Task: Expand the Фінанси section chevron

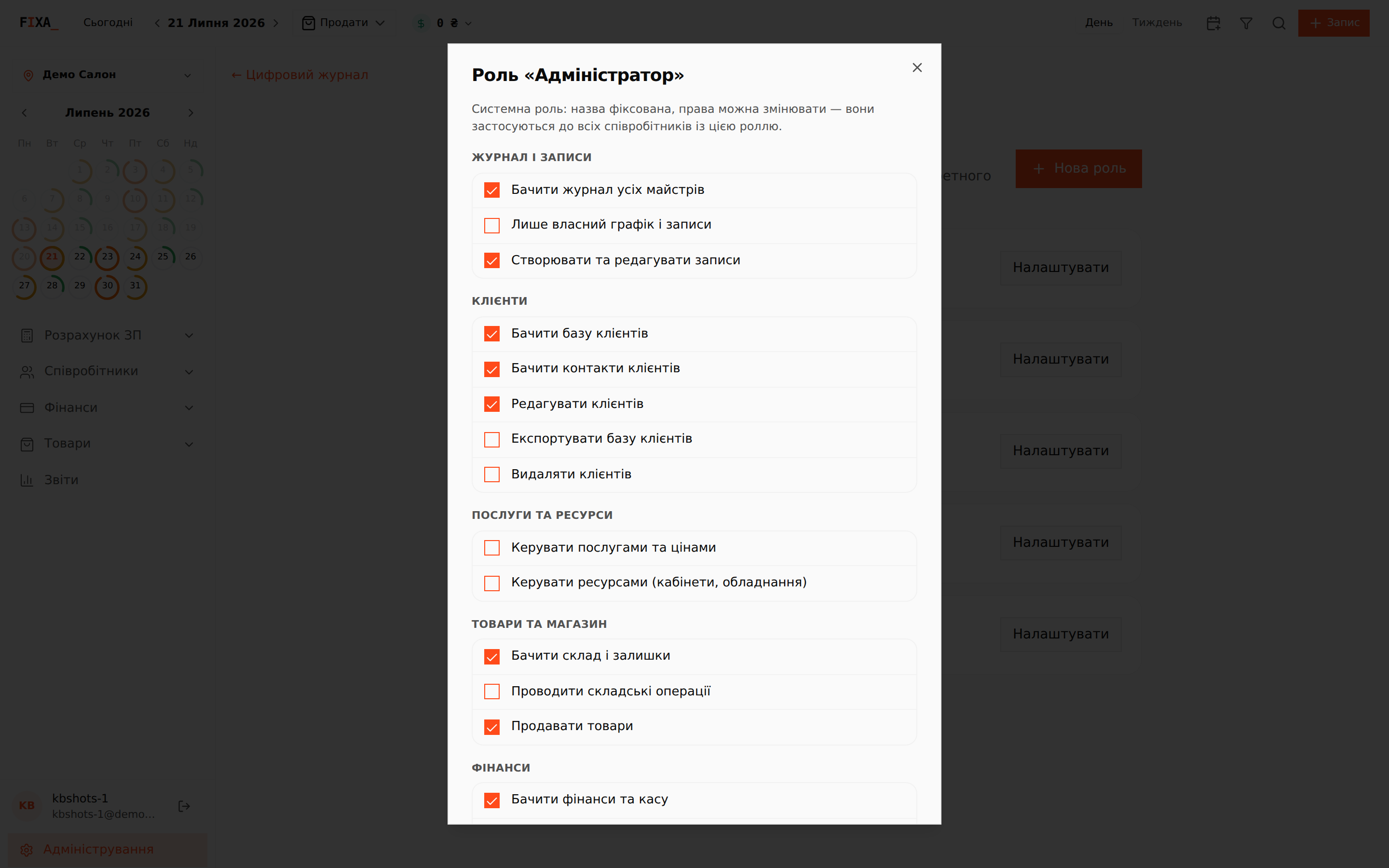Action: (x=189, y=408)
